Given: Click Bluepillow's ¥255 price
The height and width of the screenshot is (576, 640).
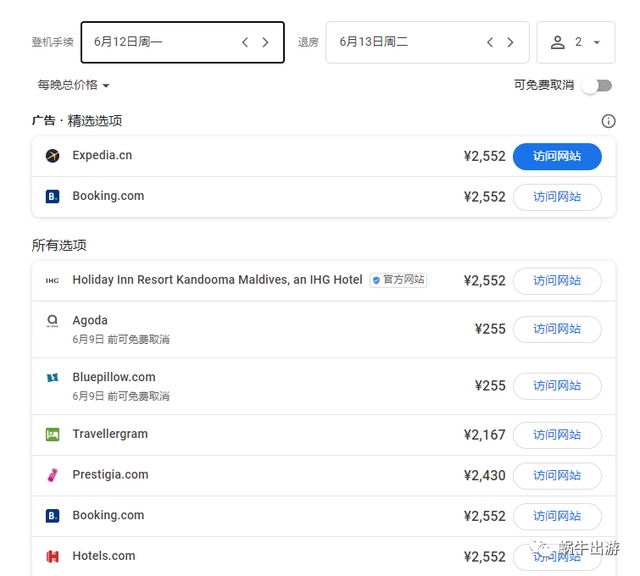Looking at the screenshot, I should point(490,386).
